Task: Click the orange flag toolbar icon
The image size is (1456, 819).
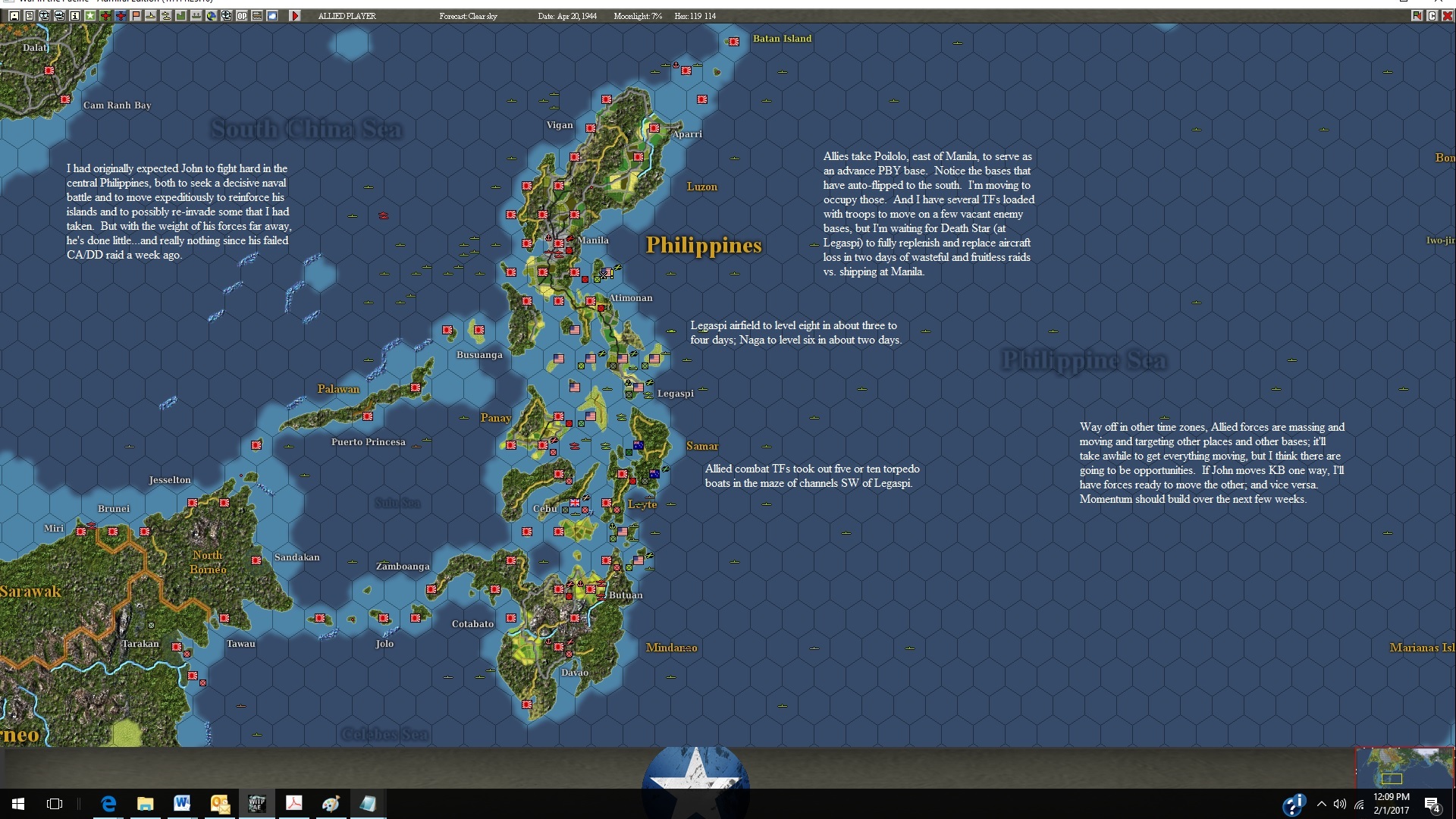Action: 136,15
